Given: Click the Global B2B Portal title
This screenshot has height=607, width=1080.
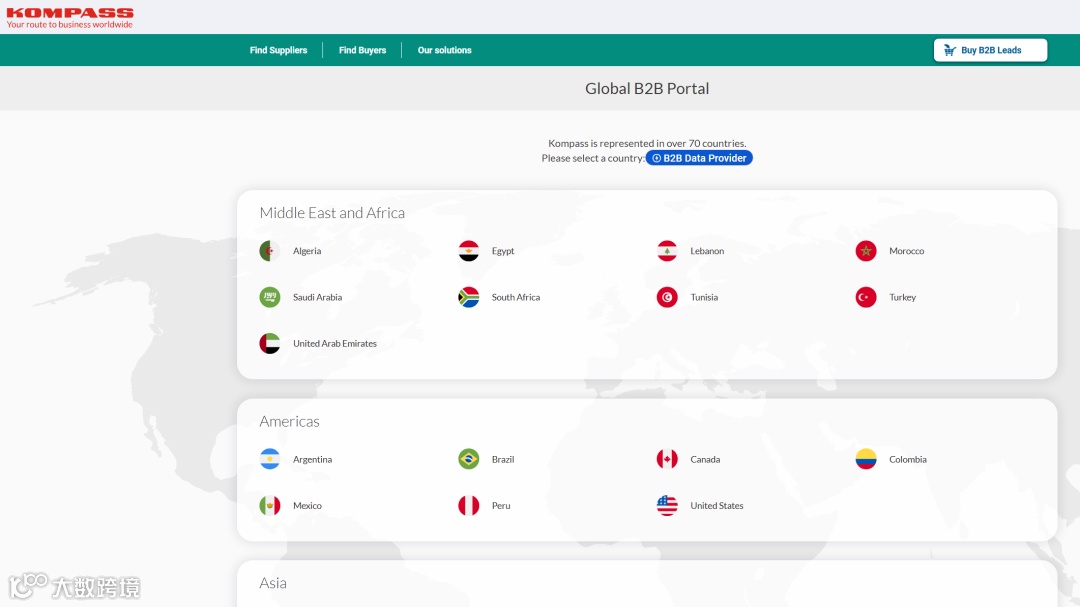Looking at the screenshot, I should tap(647, 88).
